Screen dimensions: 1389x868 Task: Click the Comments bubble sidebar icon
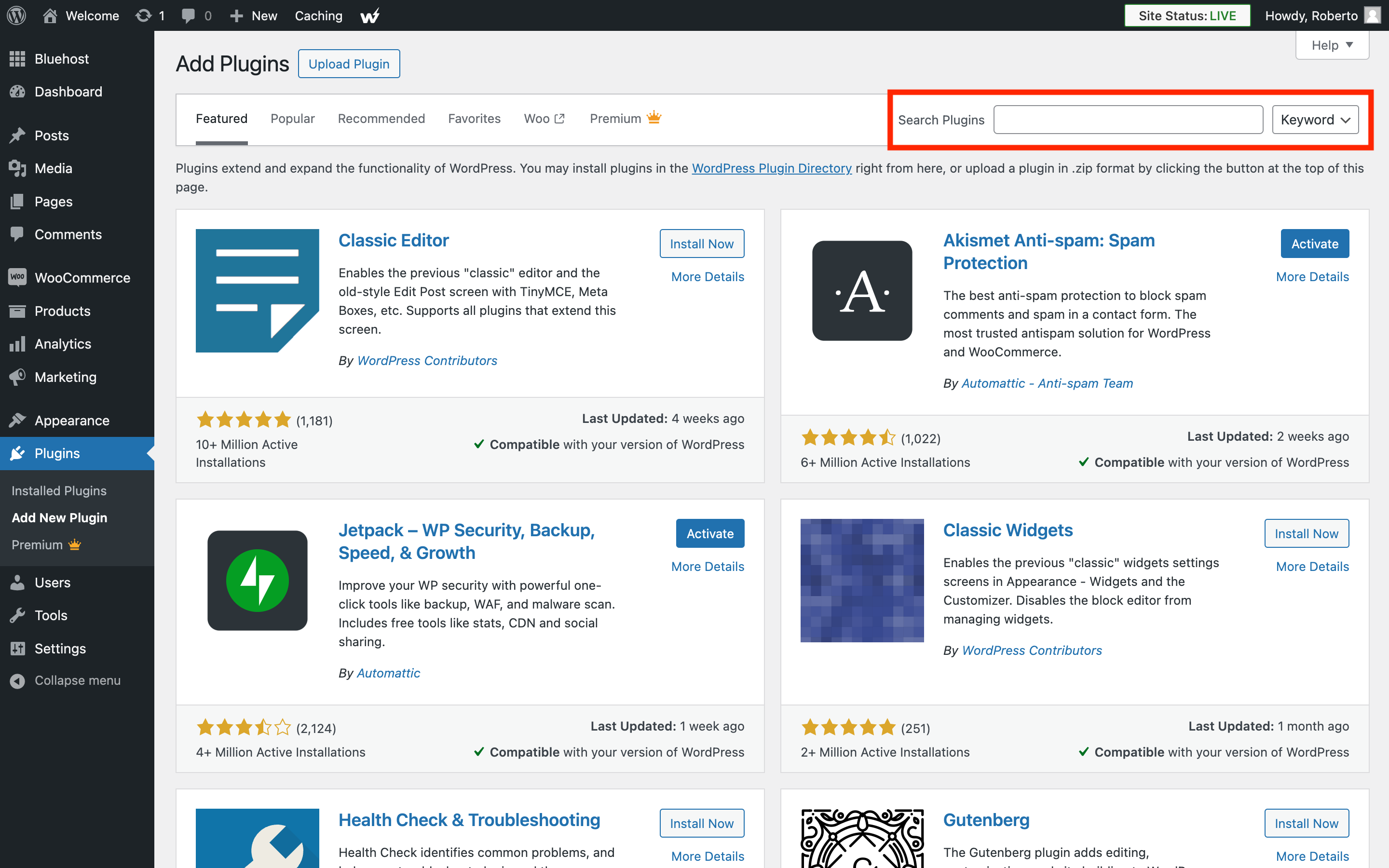(x=17, y=234)
